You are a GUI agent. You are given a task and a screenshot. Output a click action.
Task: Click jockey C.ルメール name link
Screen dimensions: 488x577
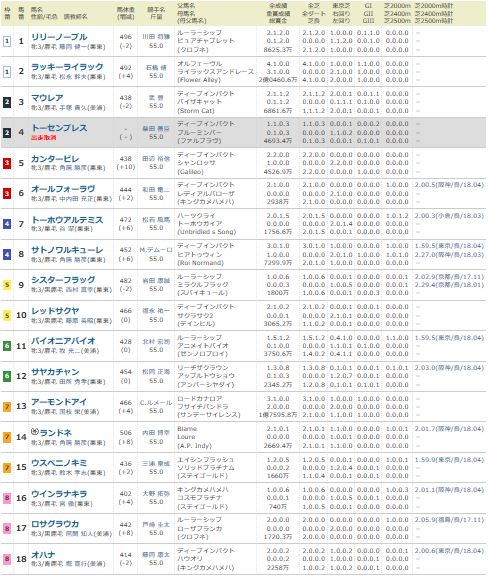coord(156,403)
